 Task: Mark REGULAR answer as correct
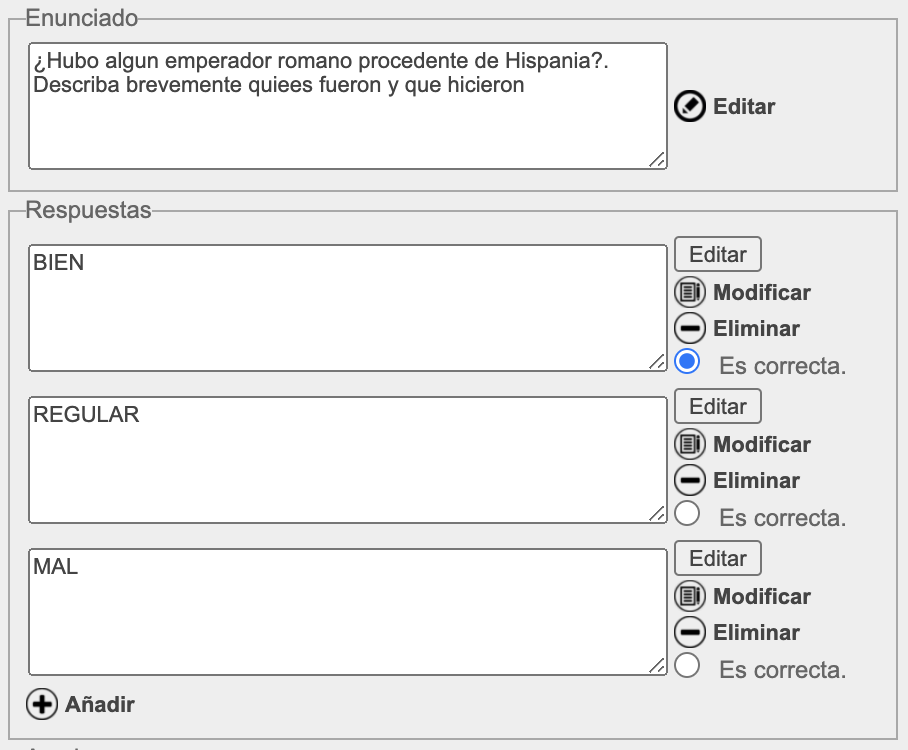[687, 514]
